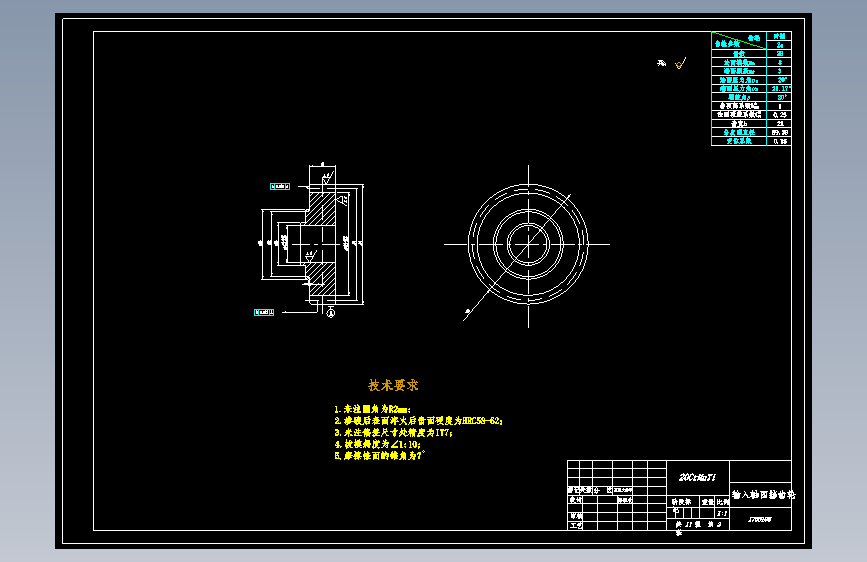Click the roughness triangle symbol atop the section view
The width and height of the screenshot is (867, 562).
(x=328, y=178)
